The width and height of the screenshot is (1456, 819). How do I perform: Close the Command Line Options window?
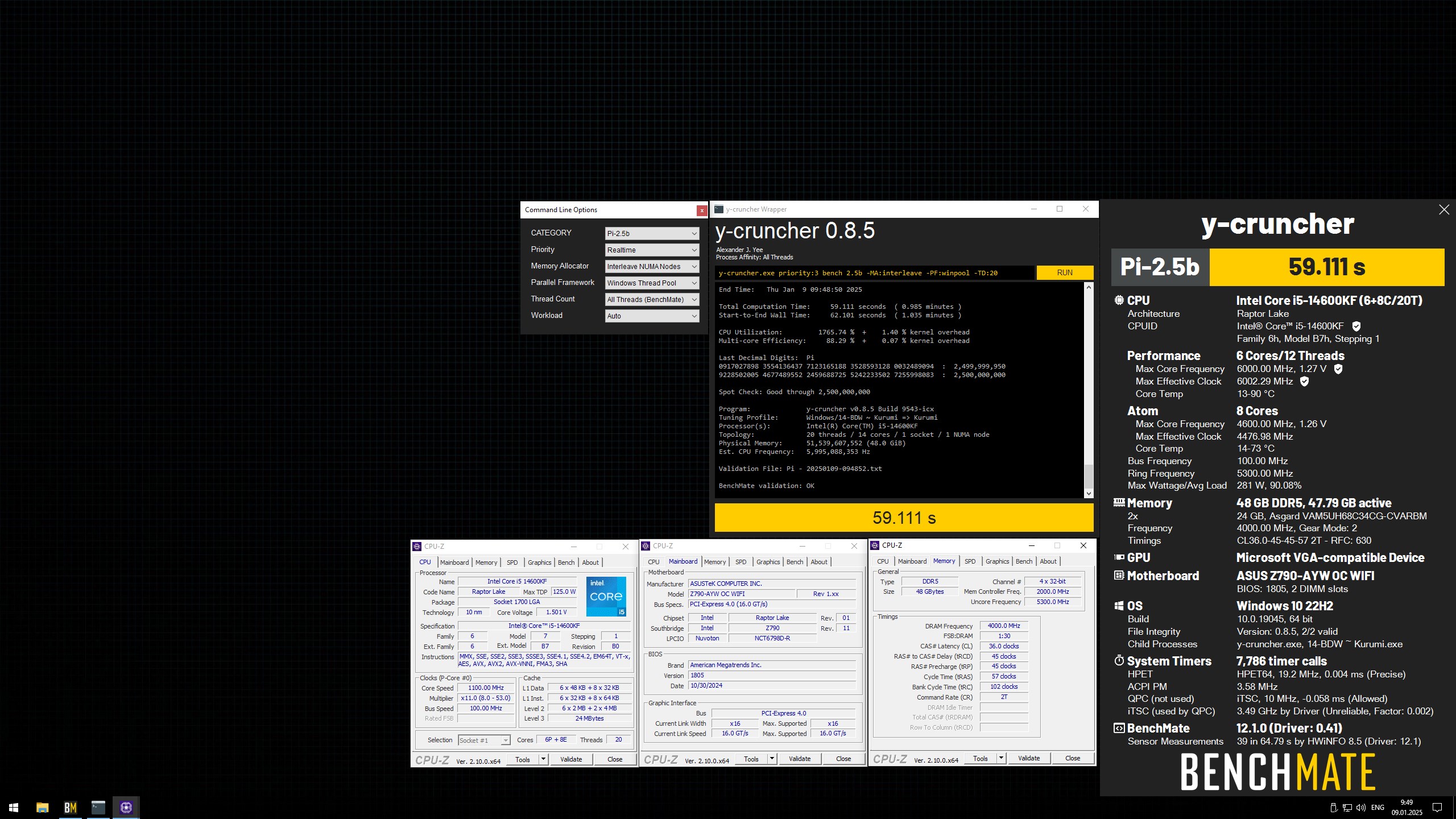[x=702, y=210]
